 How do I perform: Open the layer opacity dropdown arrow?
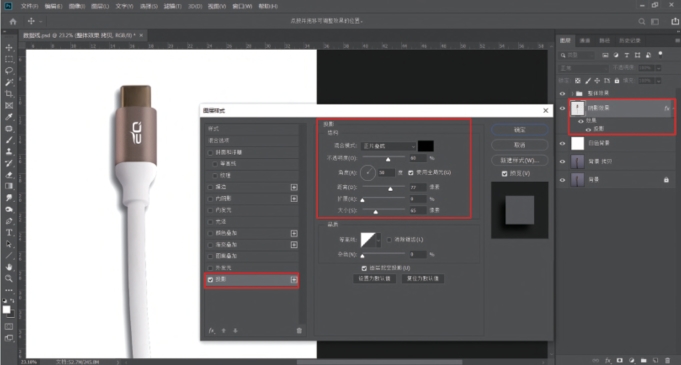(x=659, y=68)
